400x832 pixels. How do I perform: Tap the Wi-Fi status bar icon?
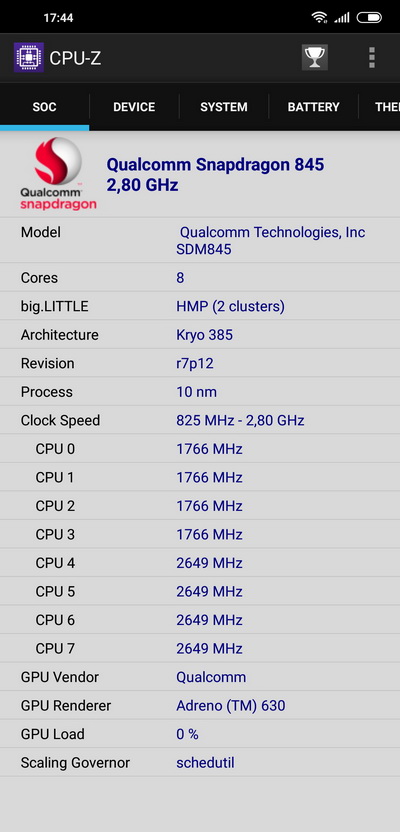pos(319,18)
